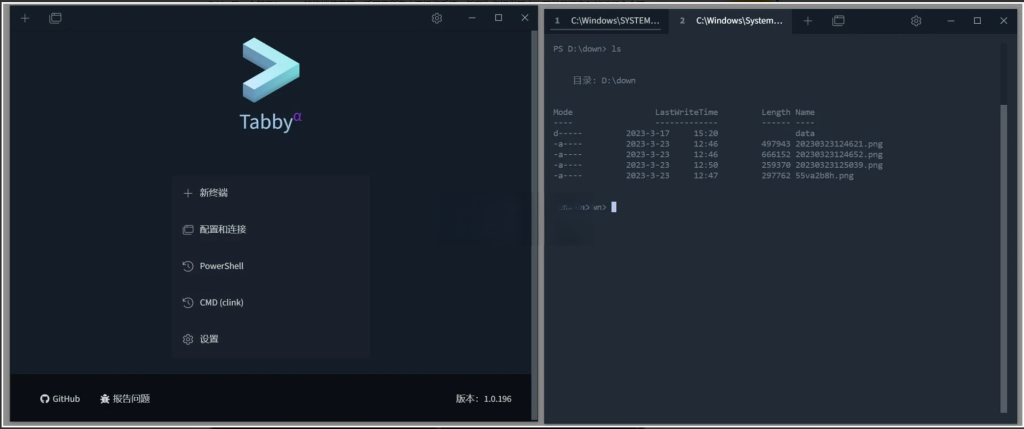Click the history icon beside CMD (clink)
Viewport: 1024px width, 429px height.
coord(188,303)
